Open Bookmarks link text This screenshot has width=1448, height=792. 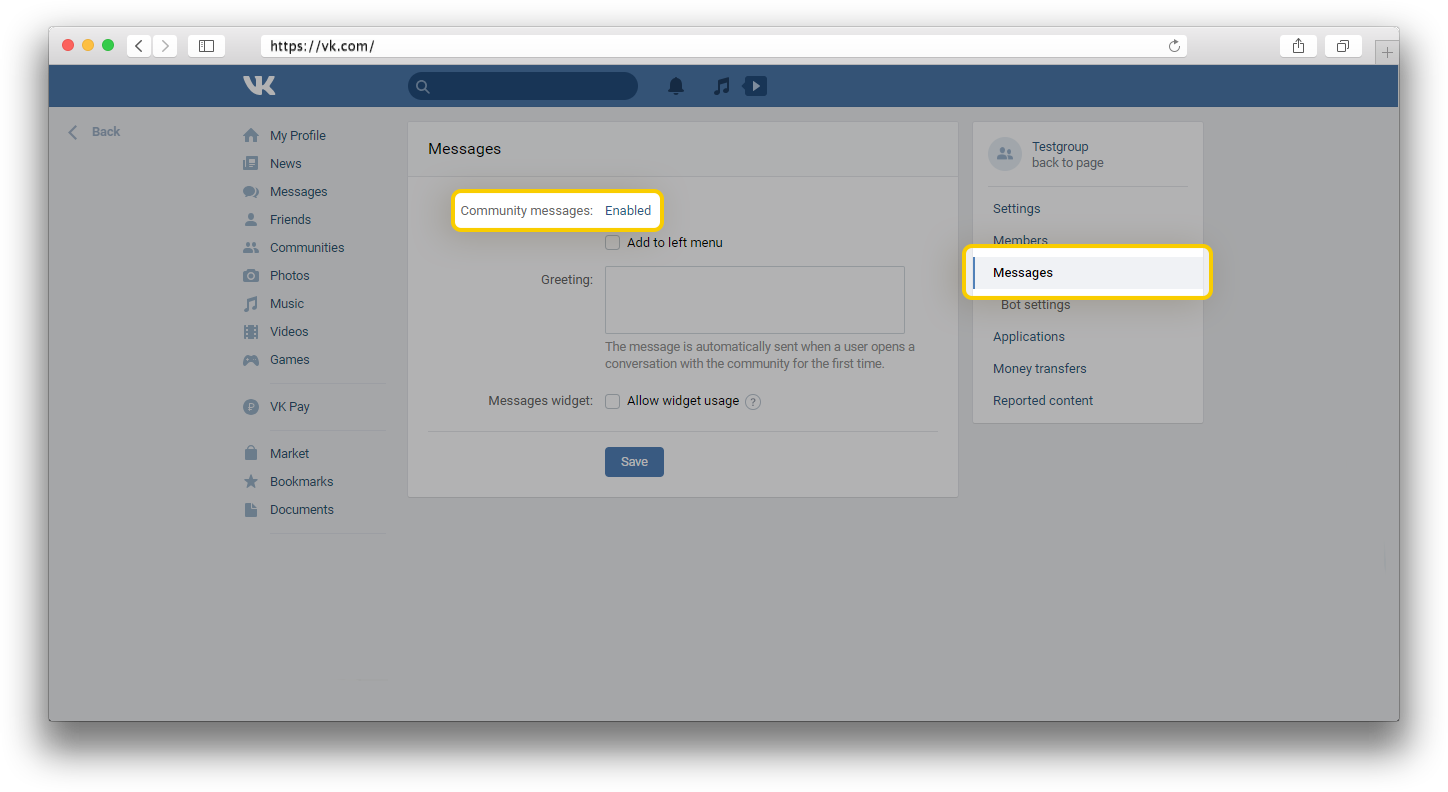302,481
